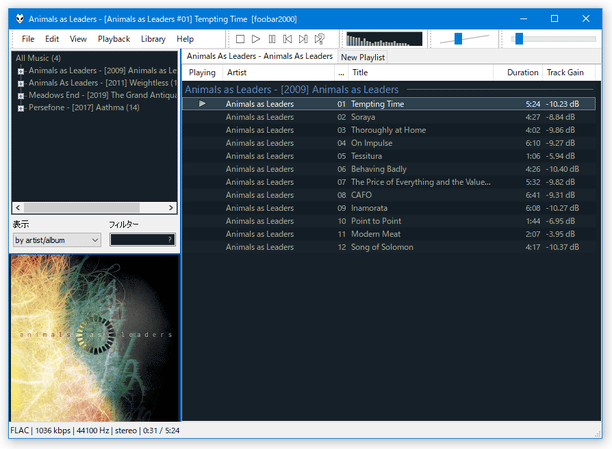
Task: Select the track 'Thoroughly at Home'
Action: click(x=389, y=130)
